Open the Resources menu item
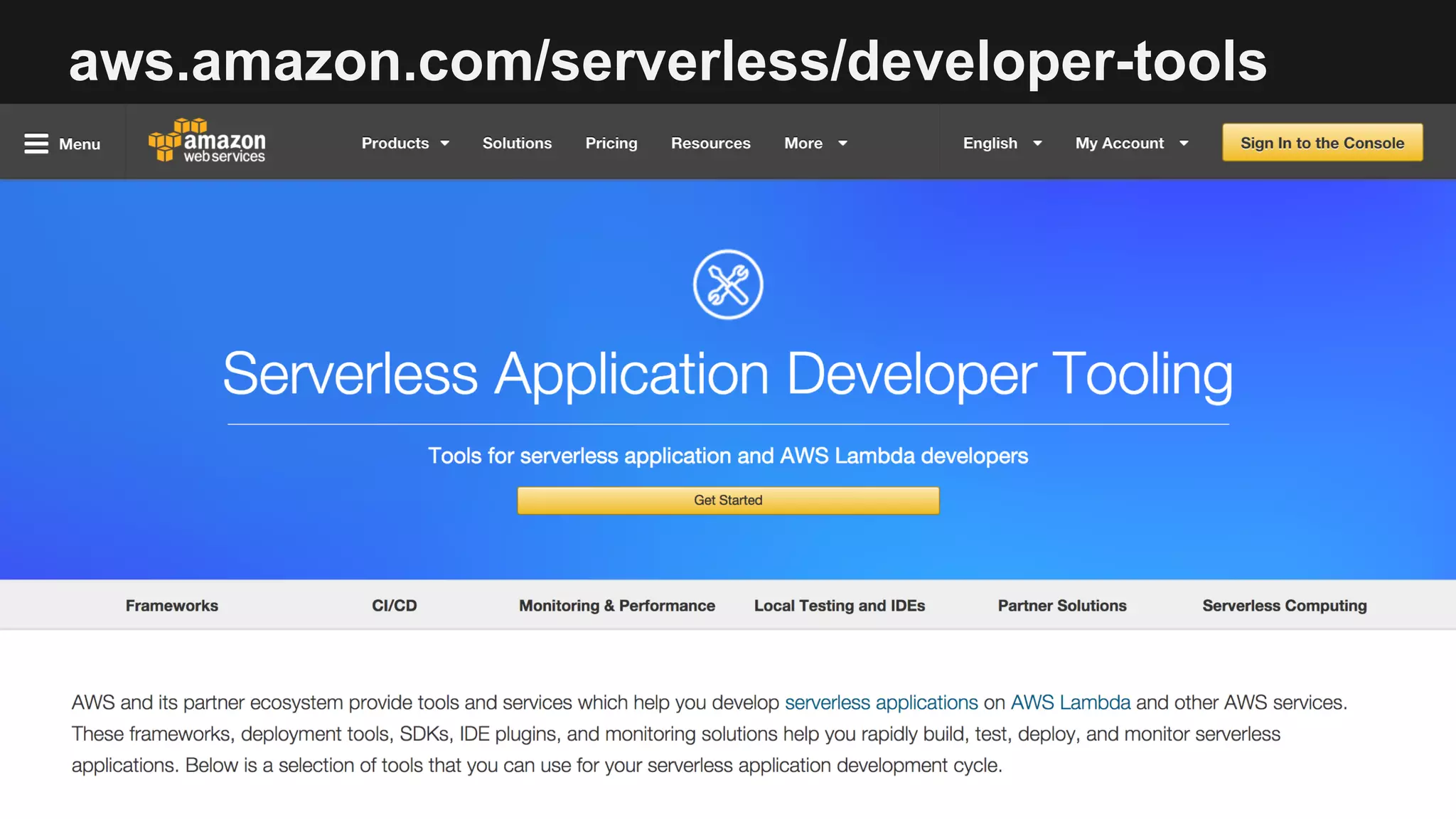This screenshot has width=1456, height=819. pos(711,144)
